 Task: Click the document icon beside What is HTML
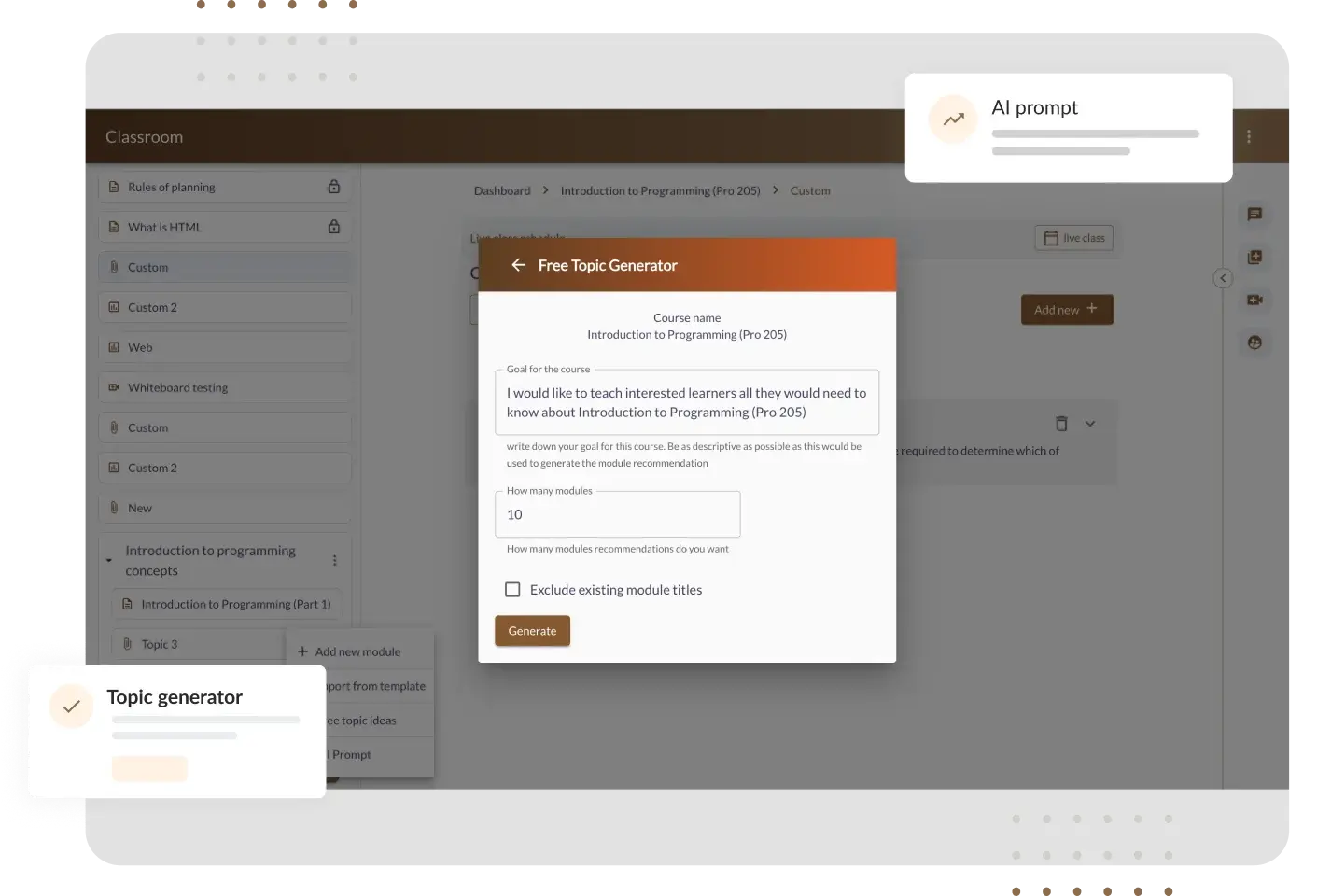[114, 227]
